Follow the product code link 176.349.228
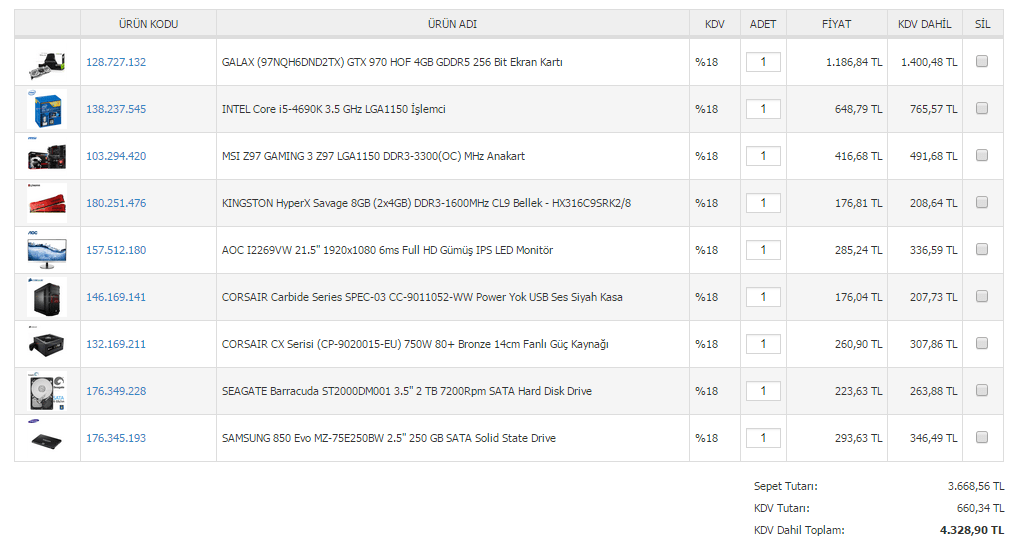The width and height of the screenshot is (1019, 549). pos(116,391)
